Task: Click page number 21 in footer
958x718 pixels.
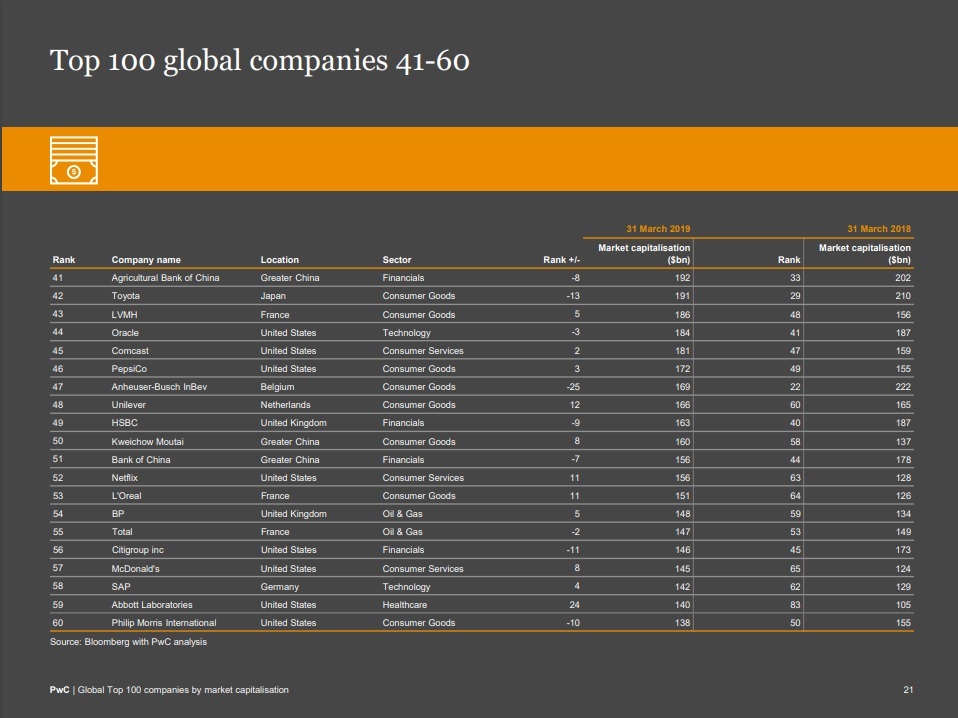Action: pyautogui.click(x=908, y=690)
